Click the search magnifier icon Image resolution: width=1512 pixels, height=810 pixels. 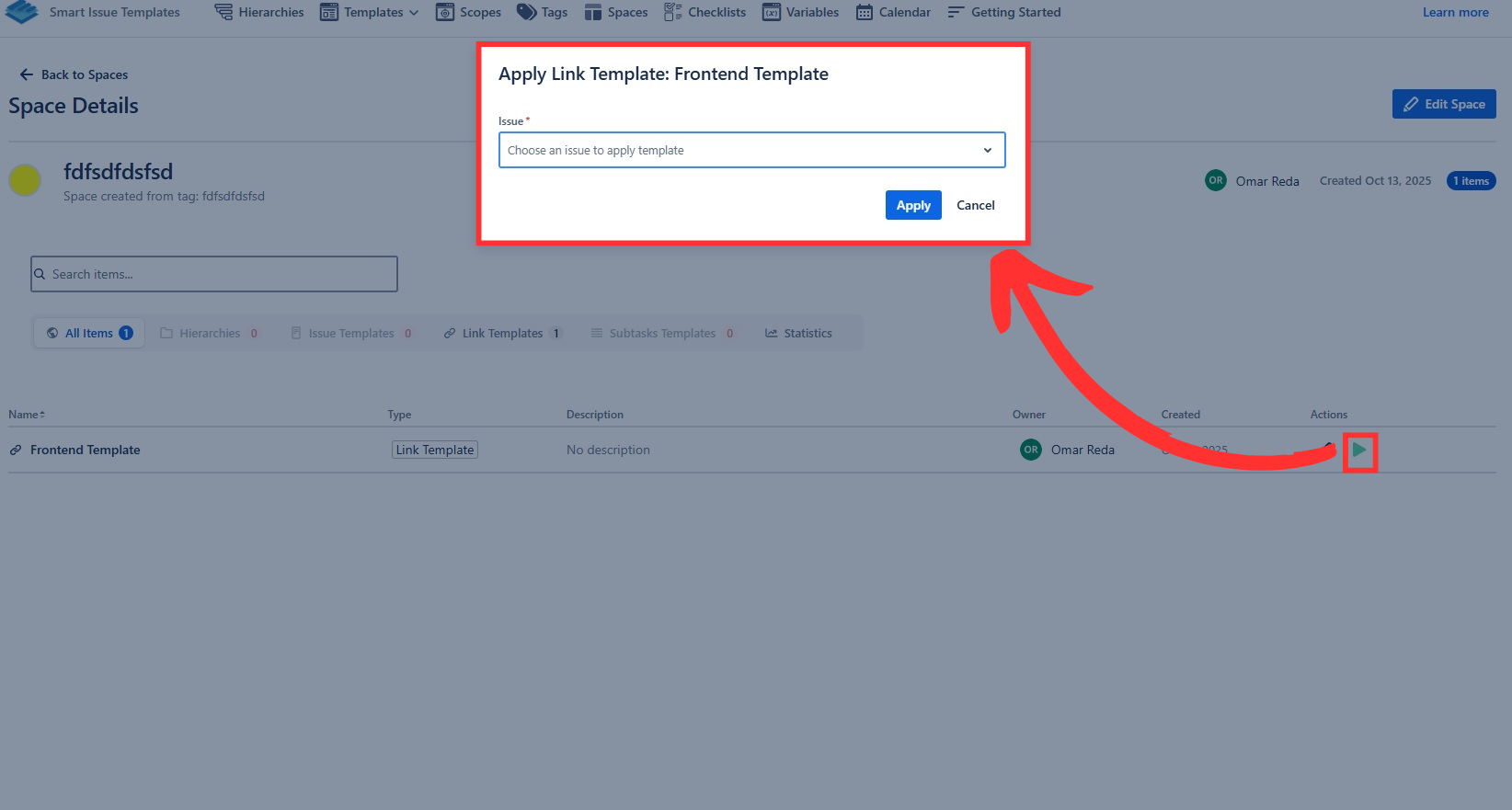click(x=40, y=274)
